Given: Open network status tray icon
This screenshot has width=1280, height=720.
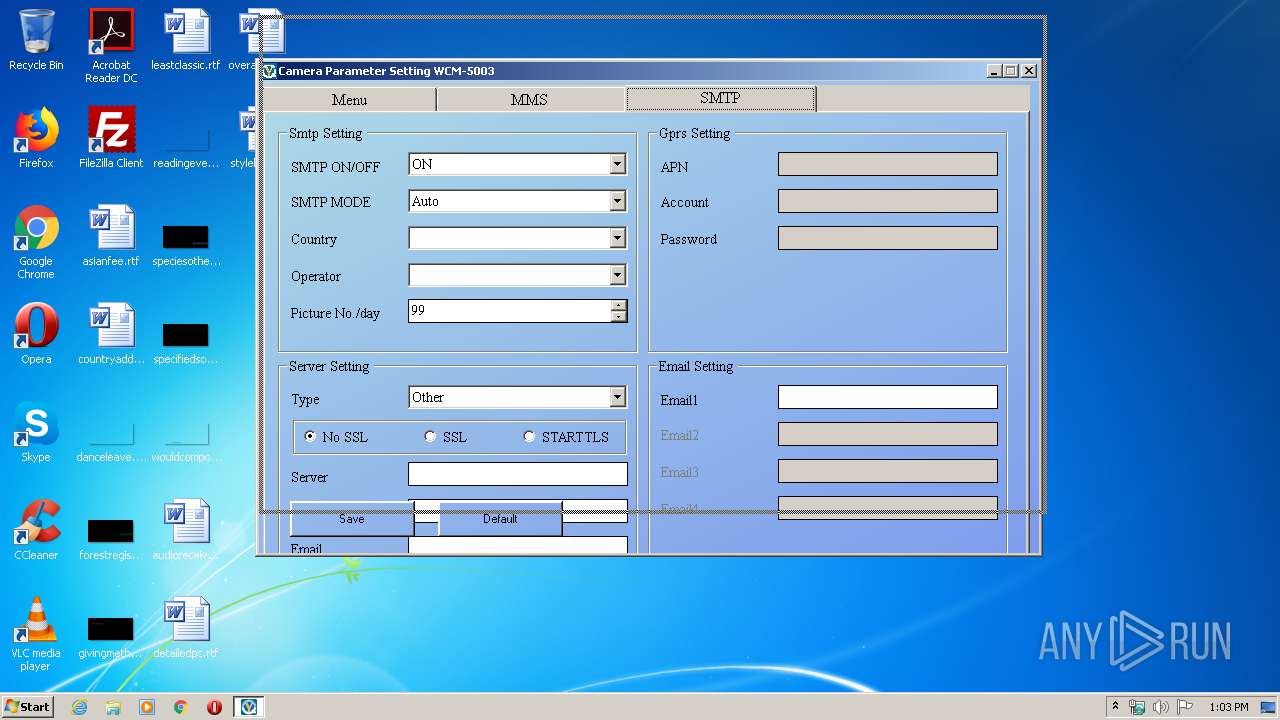Looking at the screenshot, I should [1137, 707].
